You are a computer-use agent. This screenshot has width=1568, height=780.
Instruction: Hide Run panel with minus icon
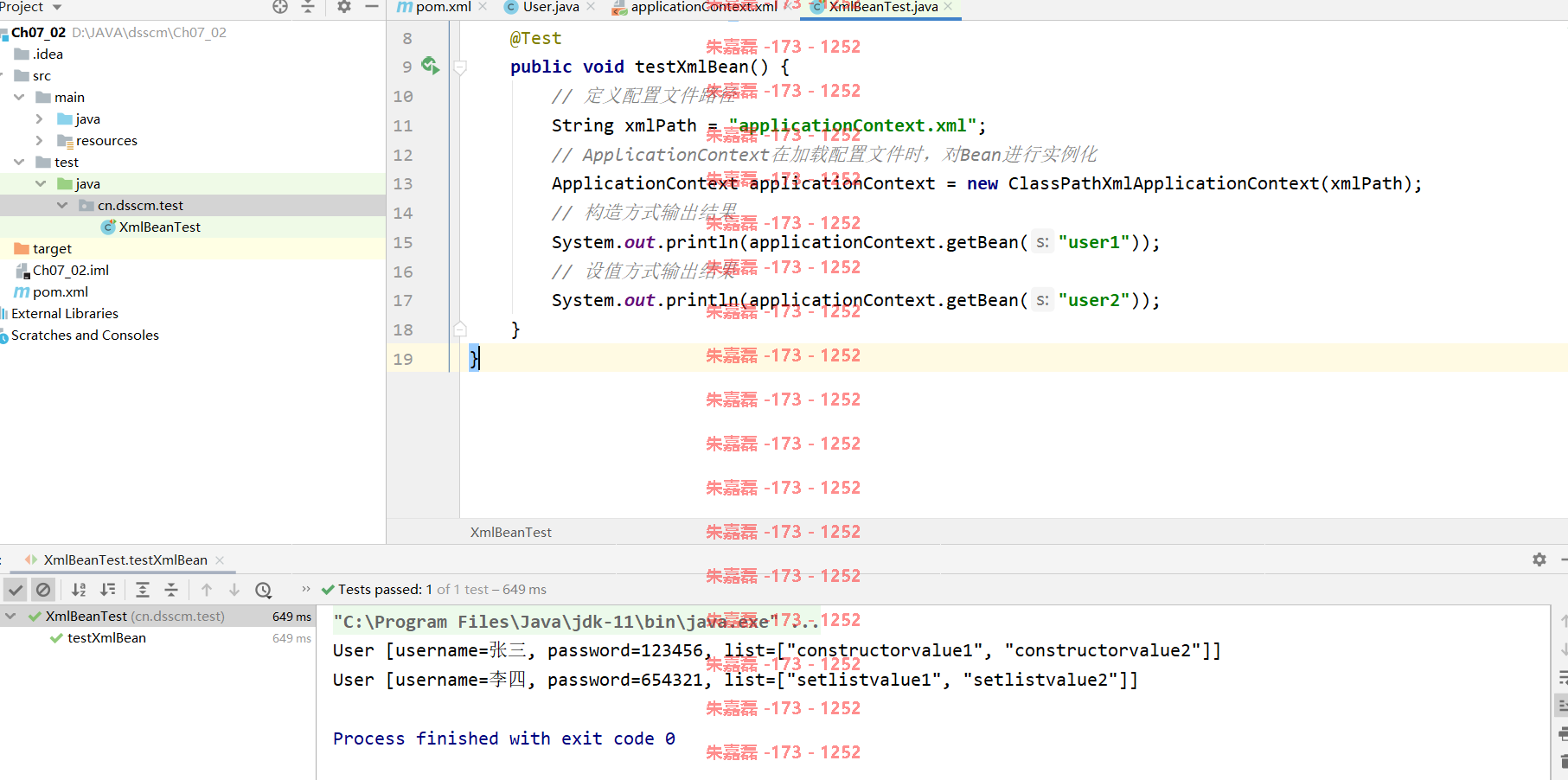click(x=1564, y=559)
